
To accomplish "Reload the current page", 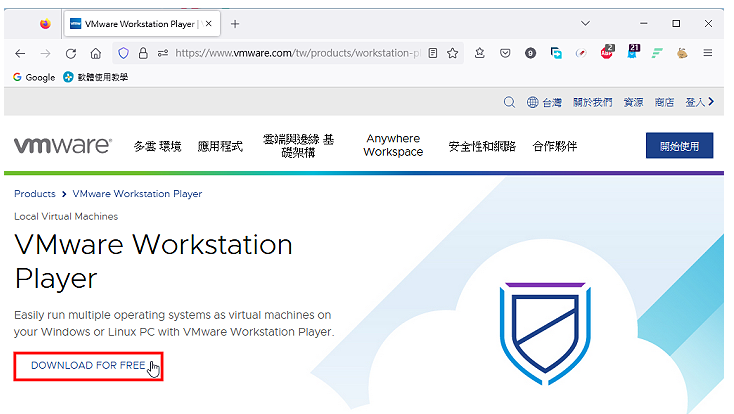I will [71, 53].
